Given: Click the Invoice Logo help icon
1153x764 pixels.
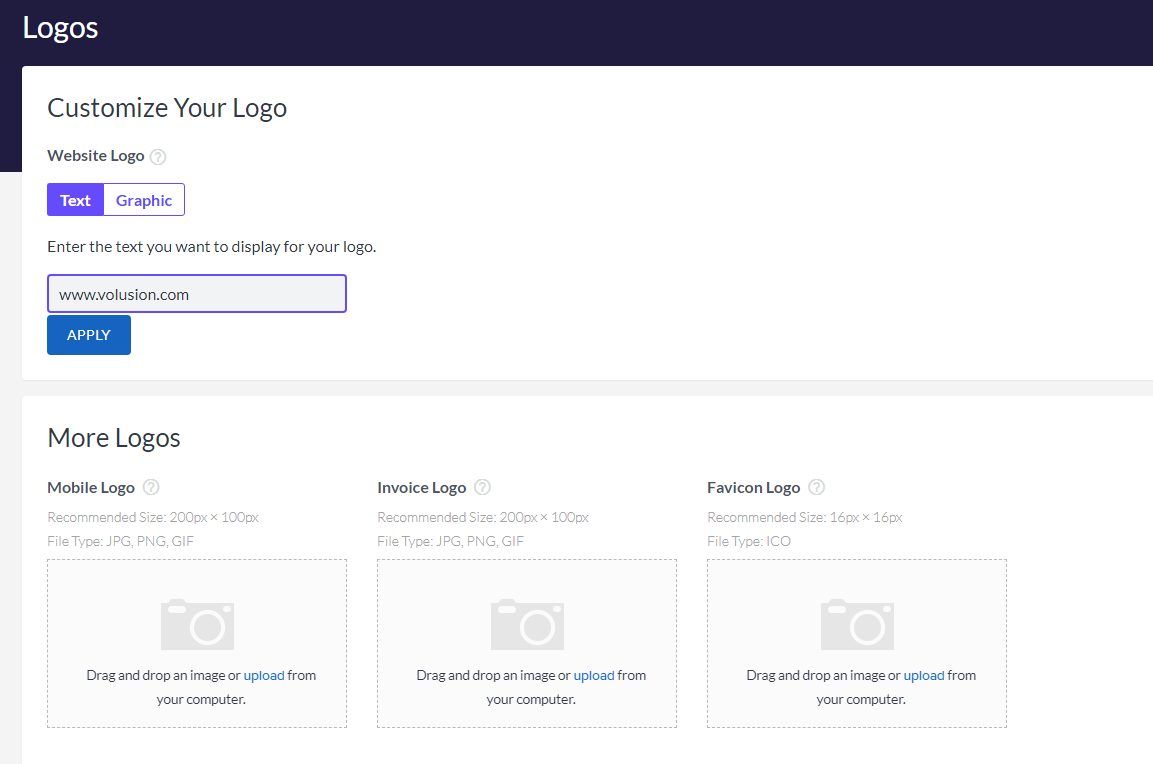Looking at the screenshot, I should 482,488.
